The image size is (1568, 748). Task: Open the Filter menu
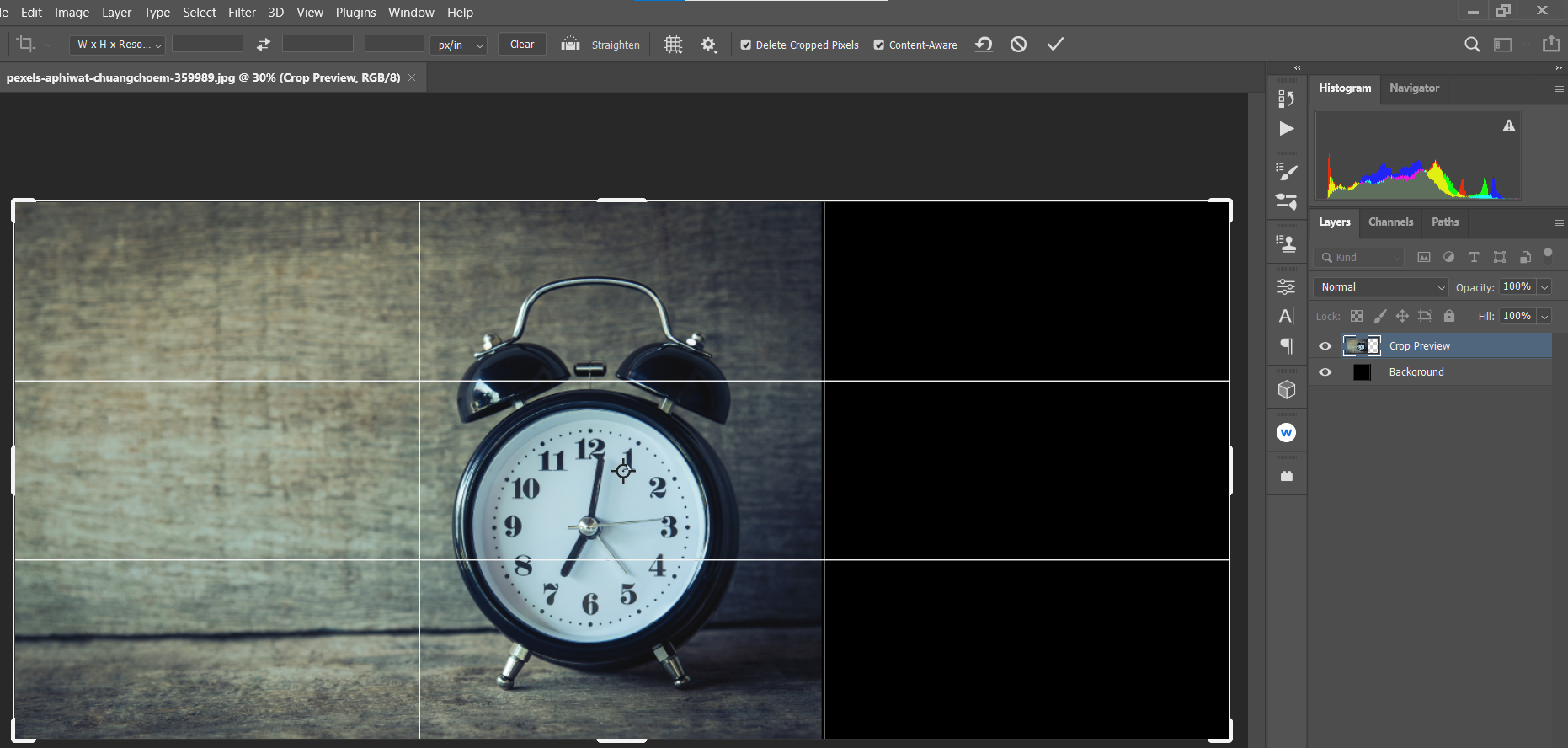point(242,13)
